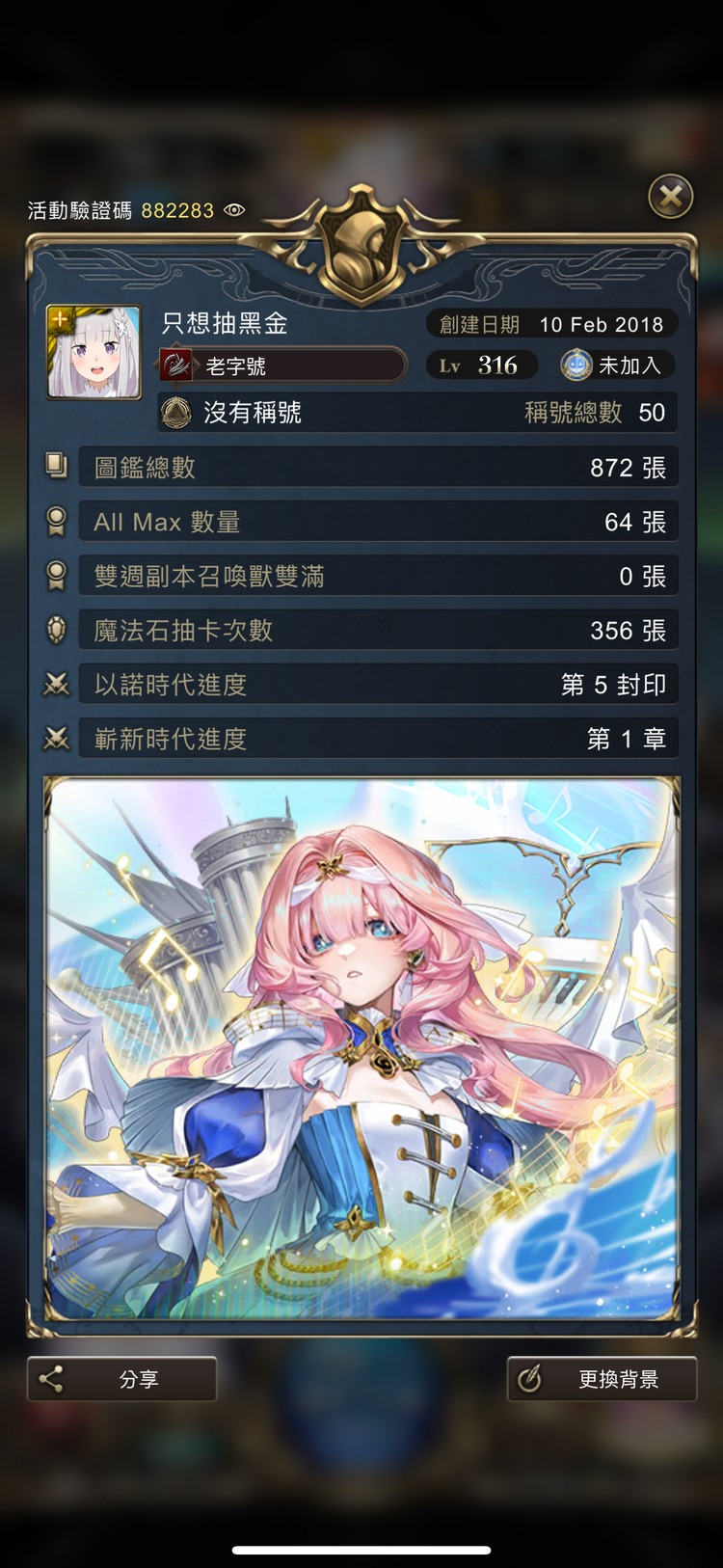Open the title medal icon by 沒有稱號
Image resolution: width=723 pixels, height=1568 pixels.
tap(175, 413)
